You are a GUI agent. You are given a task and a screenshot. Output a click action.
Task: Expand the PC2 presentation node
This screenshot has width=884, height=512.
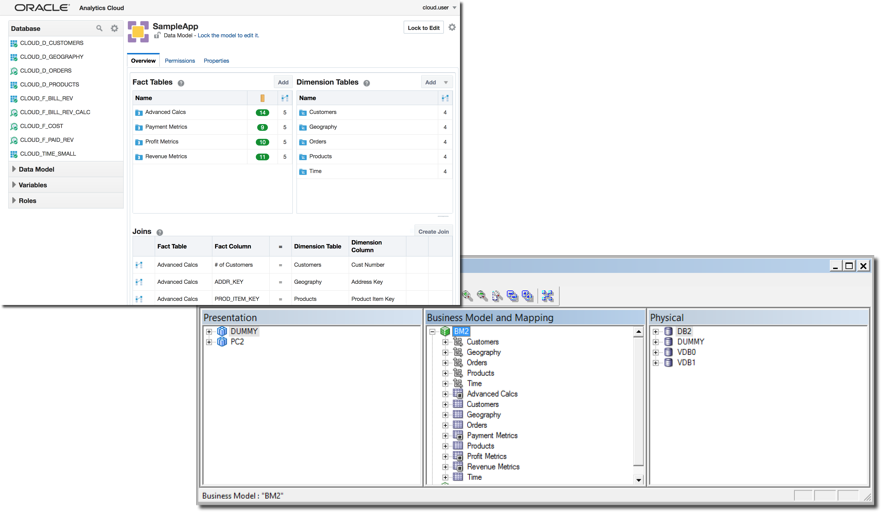tap(209, 342)
